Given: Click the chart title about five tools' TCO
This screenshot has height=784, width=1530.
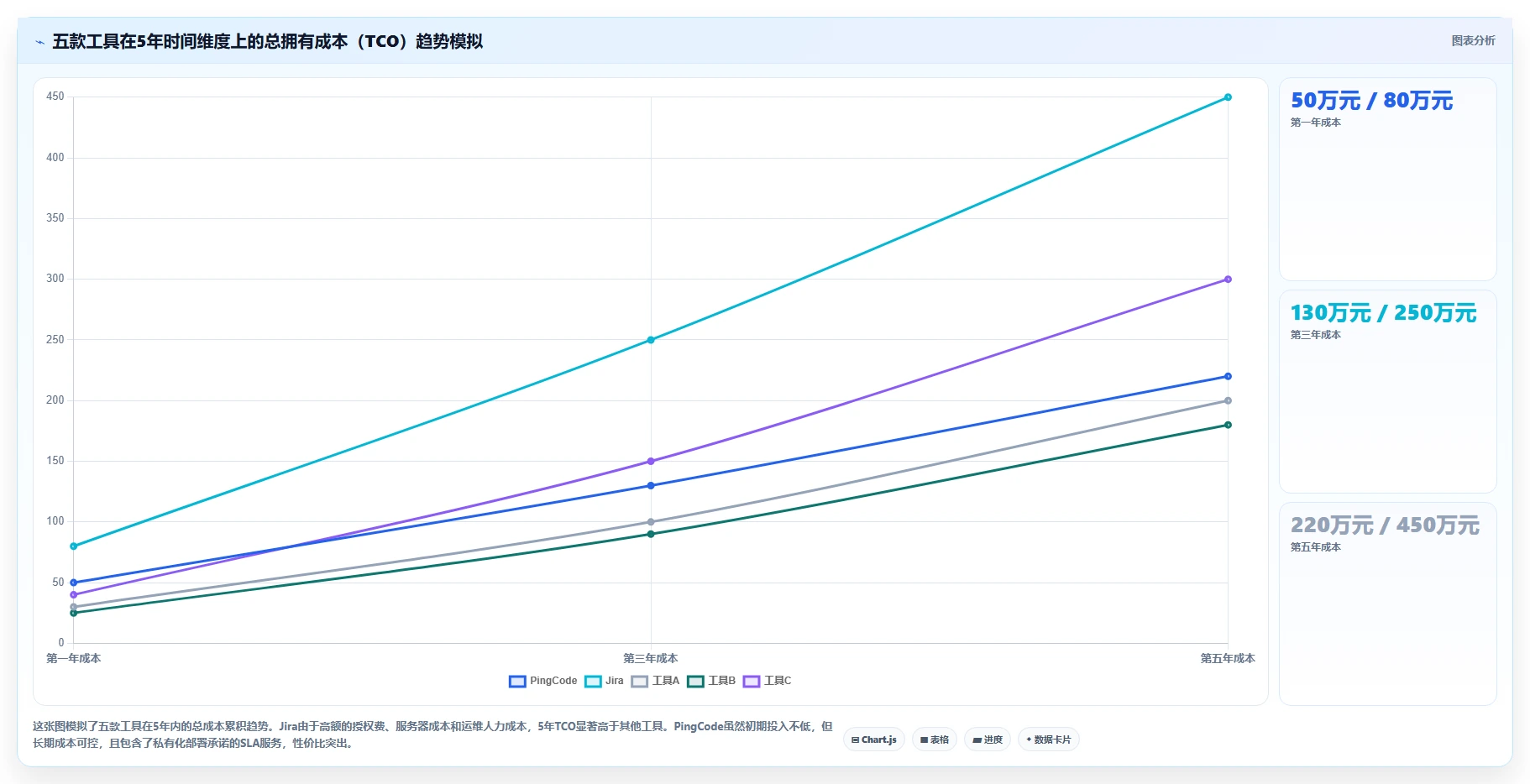Looking at the screenshot, I should (x=268, y=42).
